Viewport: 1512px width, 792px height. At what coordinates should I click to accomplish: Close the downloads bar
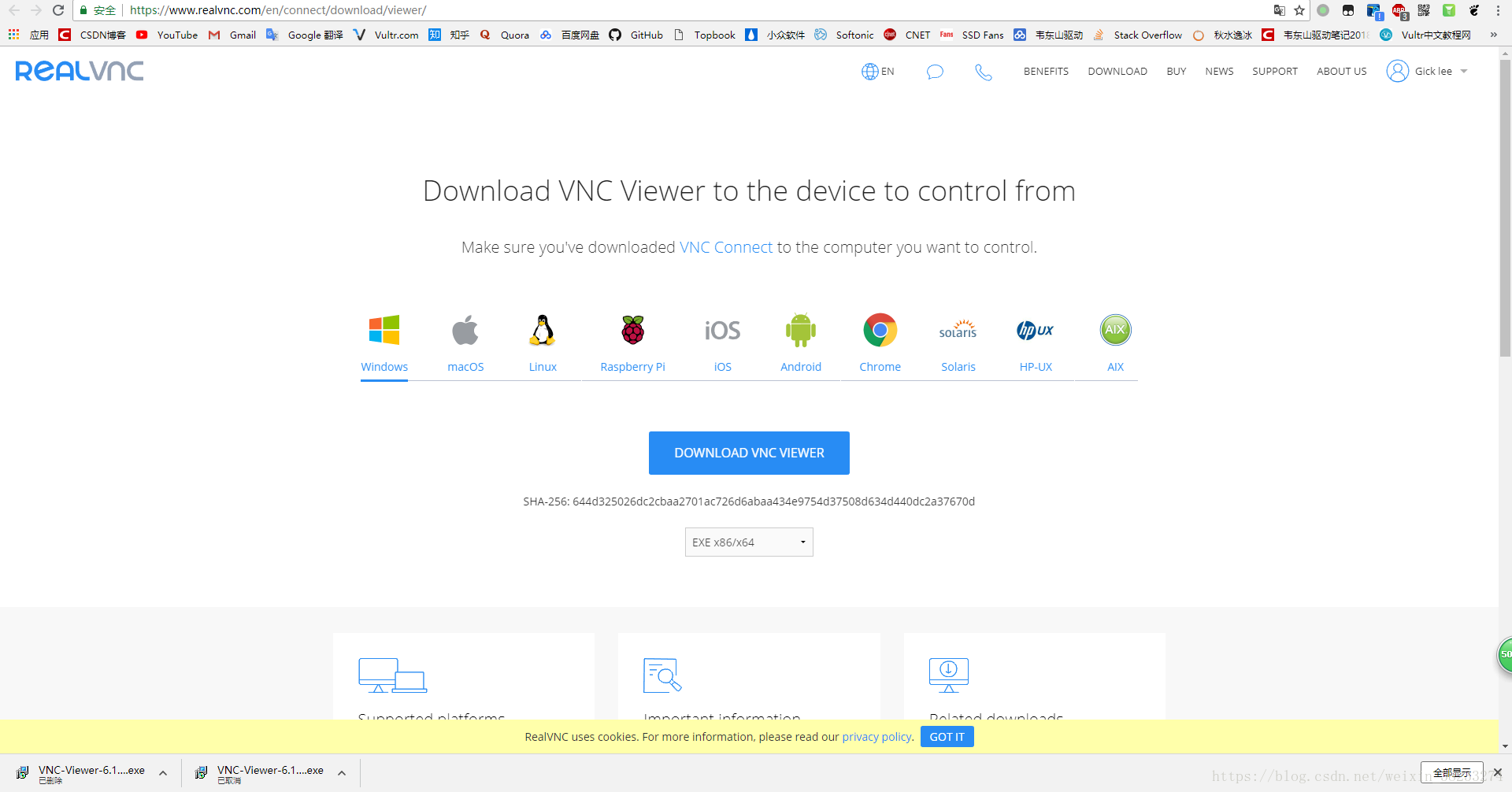tap(1498, 772)
